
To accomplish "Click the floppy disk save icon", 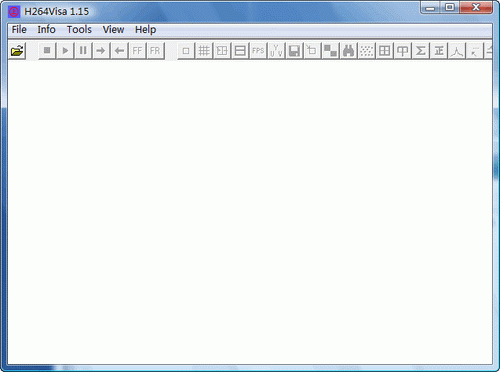I will click(x=294, y=51).
